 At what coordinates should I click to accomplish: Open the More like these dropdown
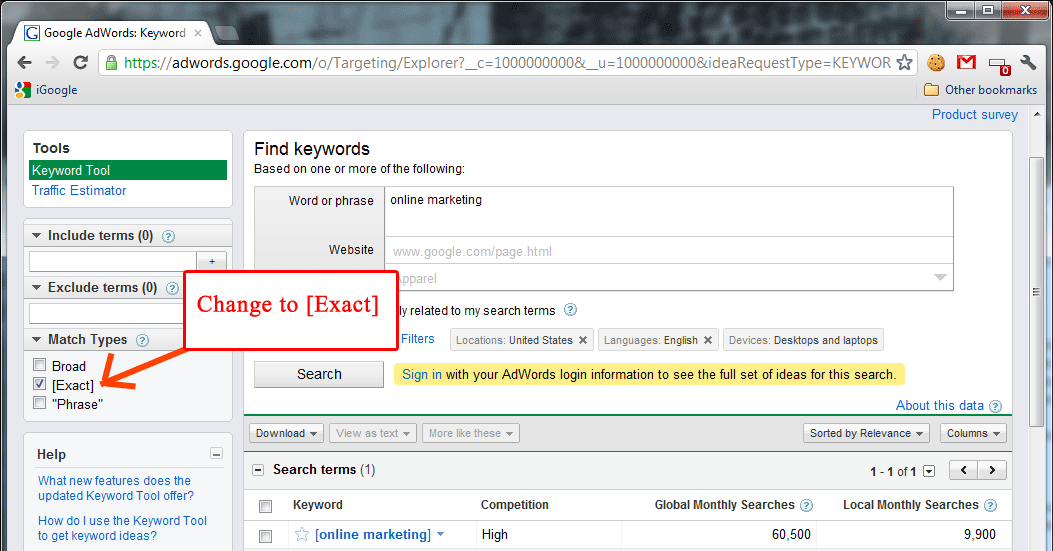click(471, 433)
